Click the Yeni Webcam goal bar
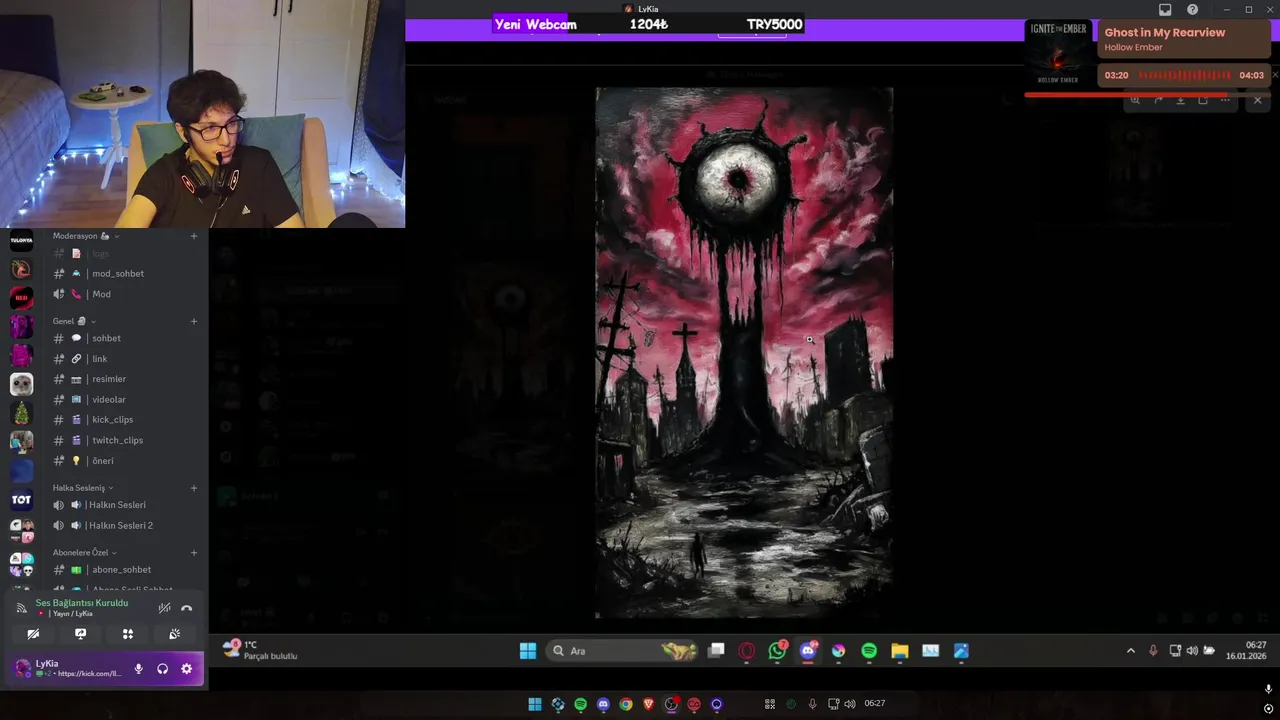The width and height of the screenshot is (1280, 720). [x=648, y=25]
